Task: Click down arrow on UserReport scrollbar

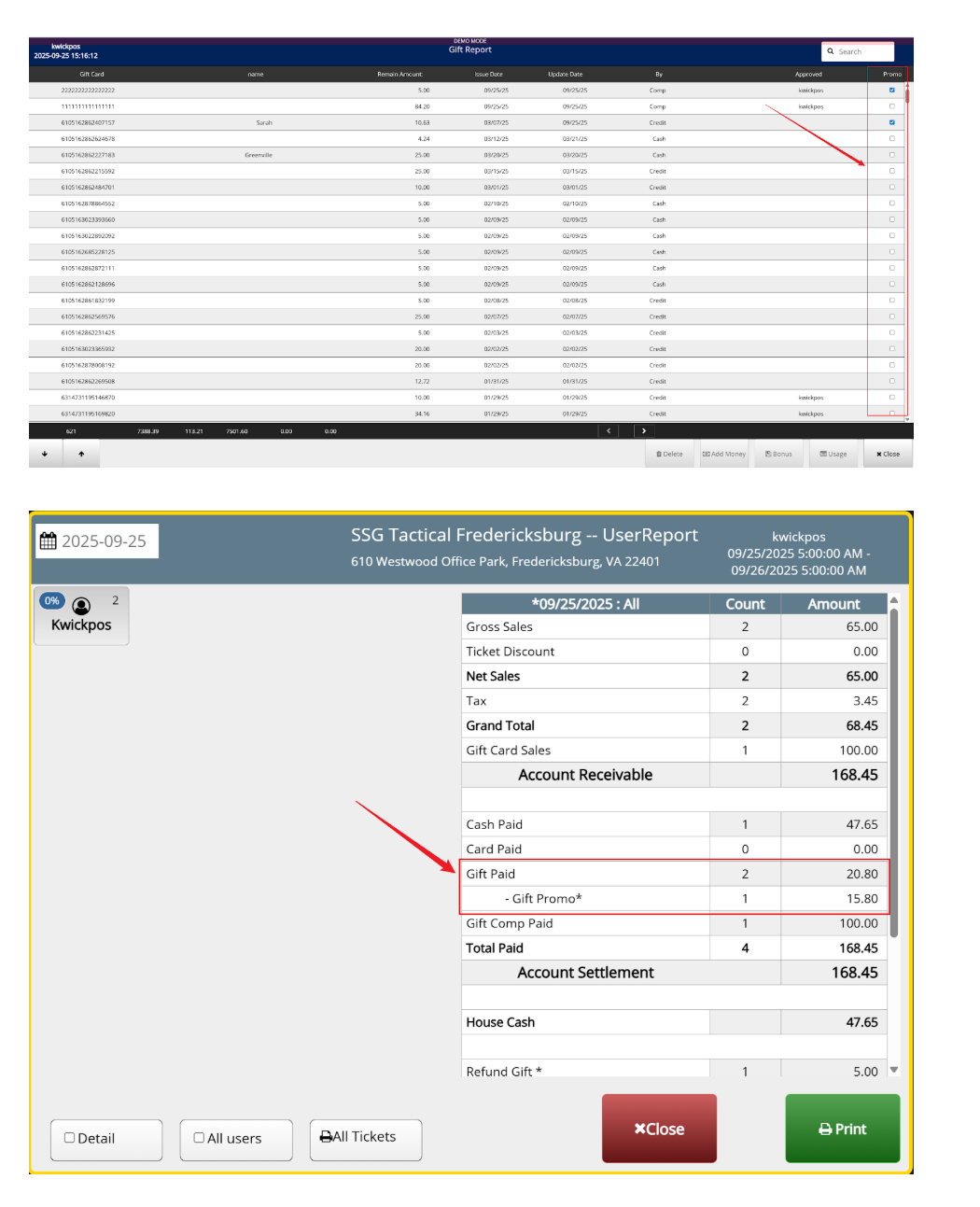Action: pos(894,1070)
